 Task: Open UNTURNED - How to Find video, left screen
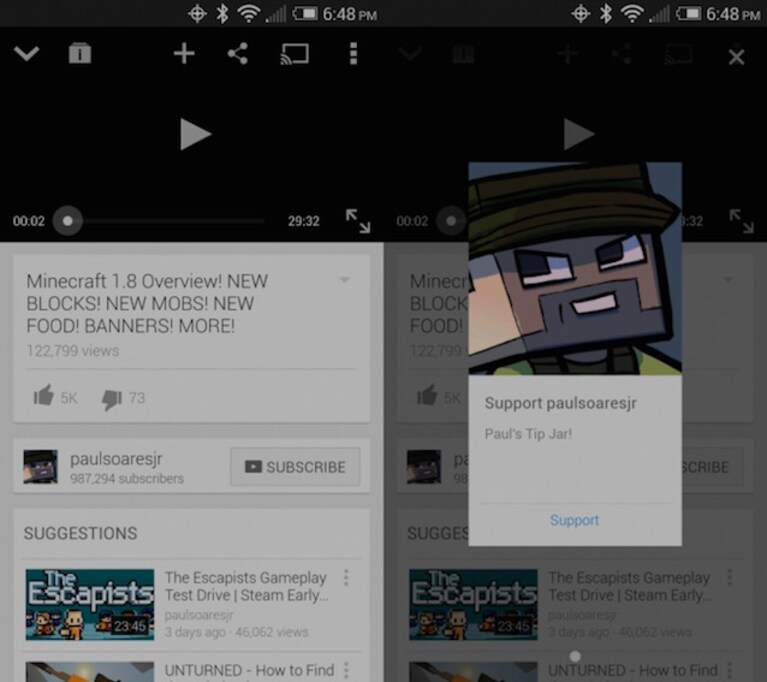pyautogui.click(x=249, y=670)
